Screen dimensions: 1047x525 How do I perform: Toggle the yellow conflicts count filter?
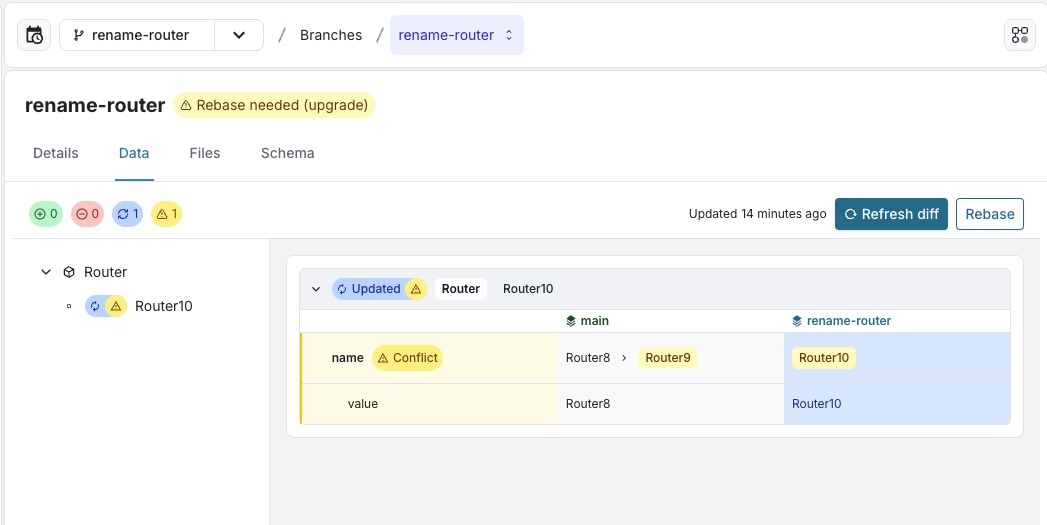point(166,214)
